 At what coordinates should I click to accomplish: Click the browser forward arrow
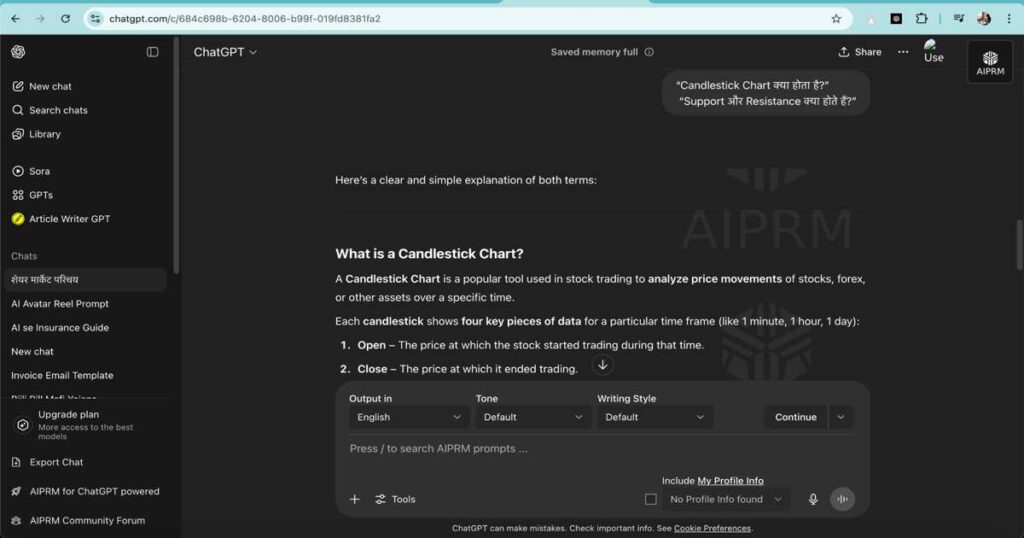pyautogui.click(x=40, y=19)
